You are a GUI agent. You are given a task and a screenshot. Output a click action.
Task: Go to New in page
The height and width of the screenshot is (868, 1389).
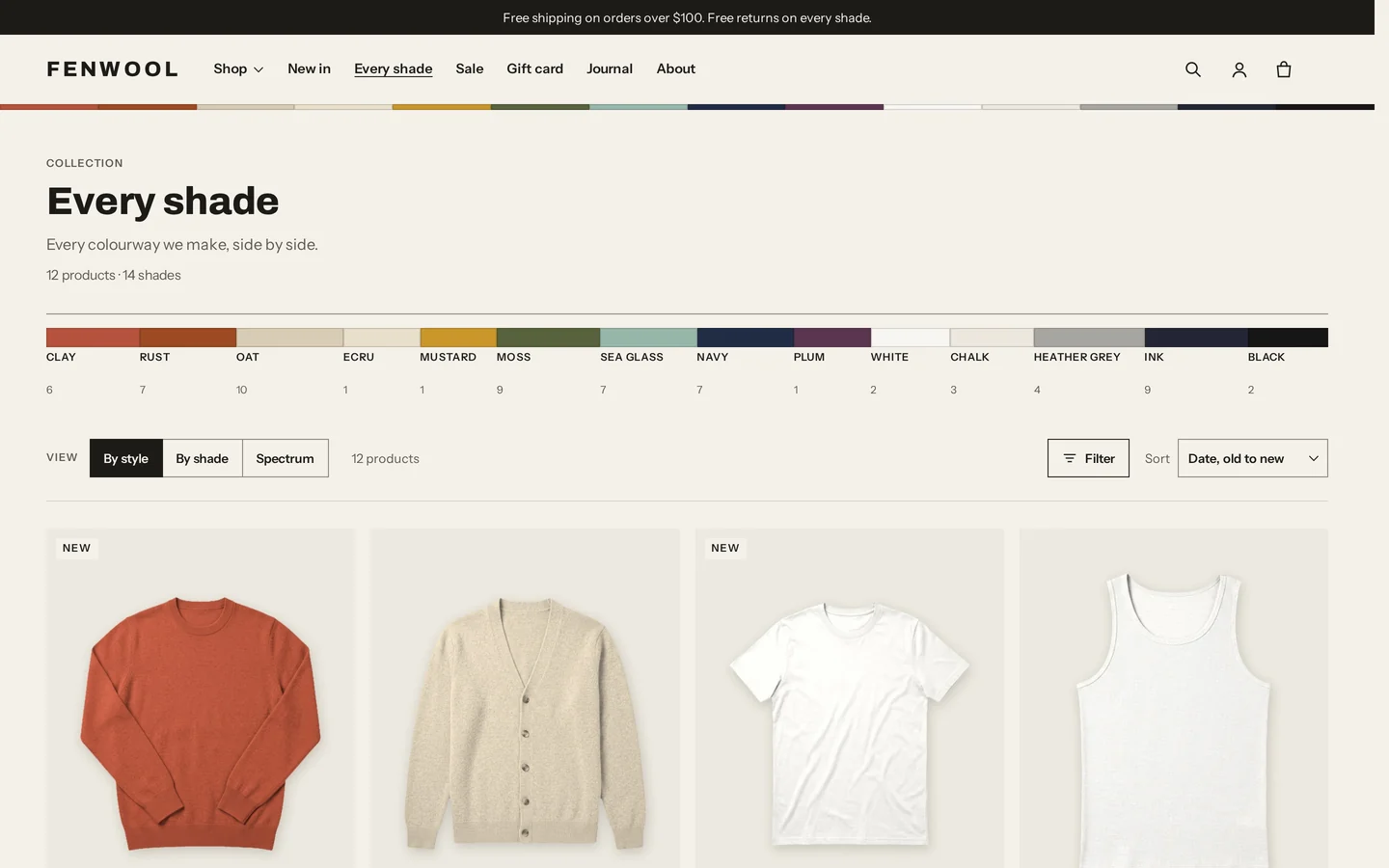click(x=309, y=68)
